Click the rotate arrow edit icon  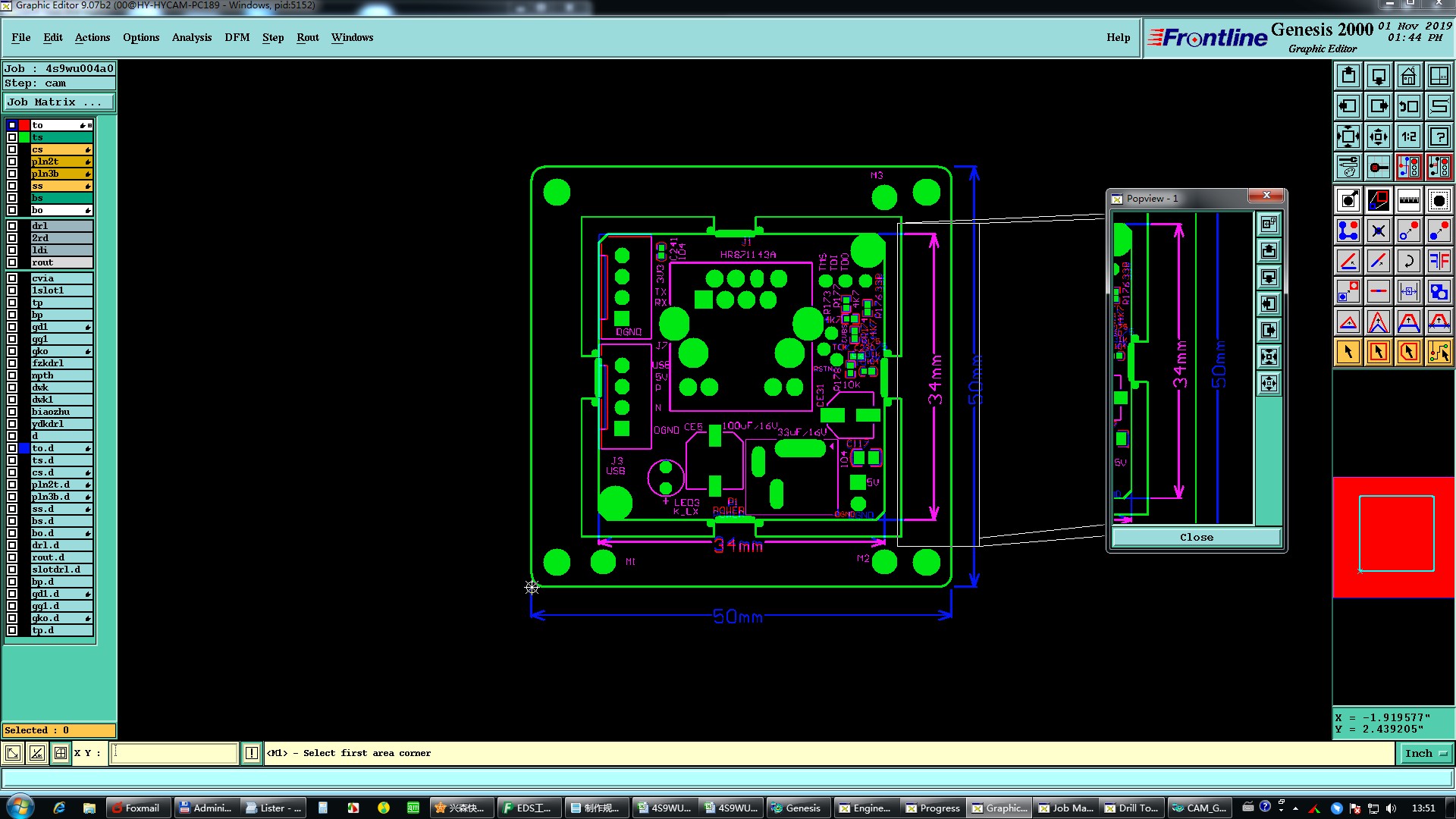point(1408,261)
